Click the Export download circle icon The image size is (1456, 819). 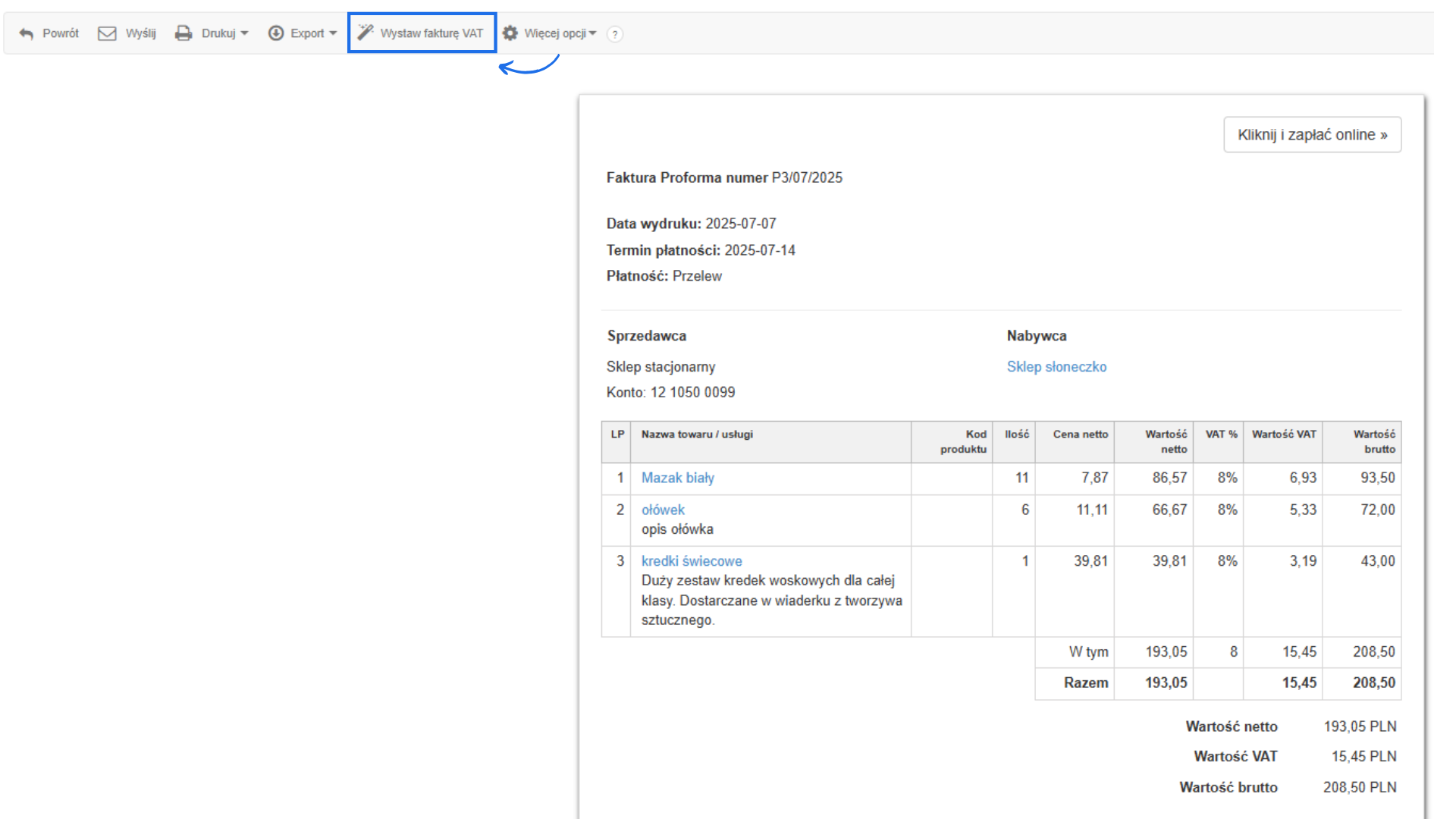coord(276,33)
